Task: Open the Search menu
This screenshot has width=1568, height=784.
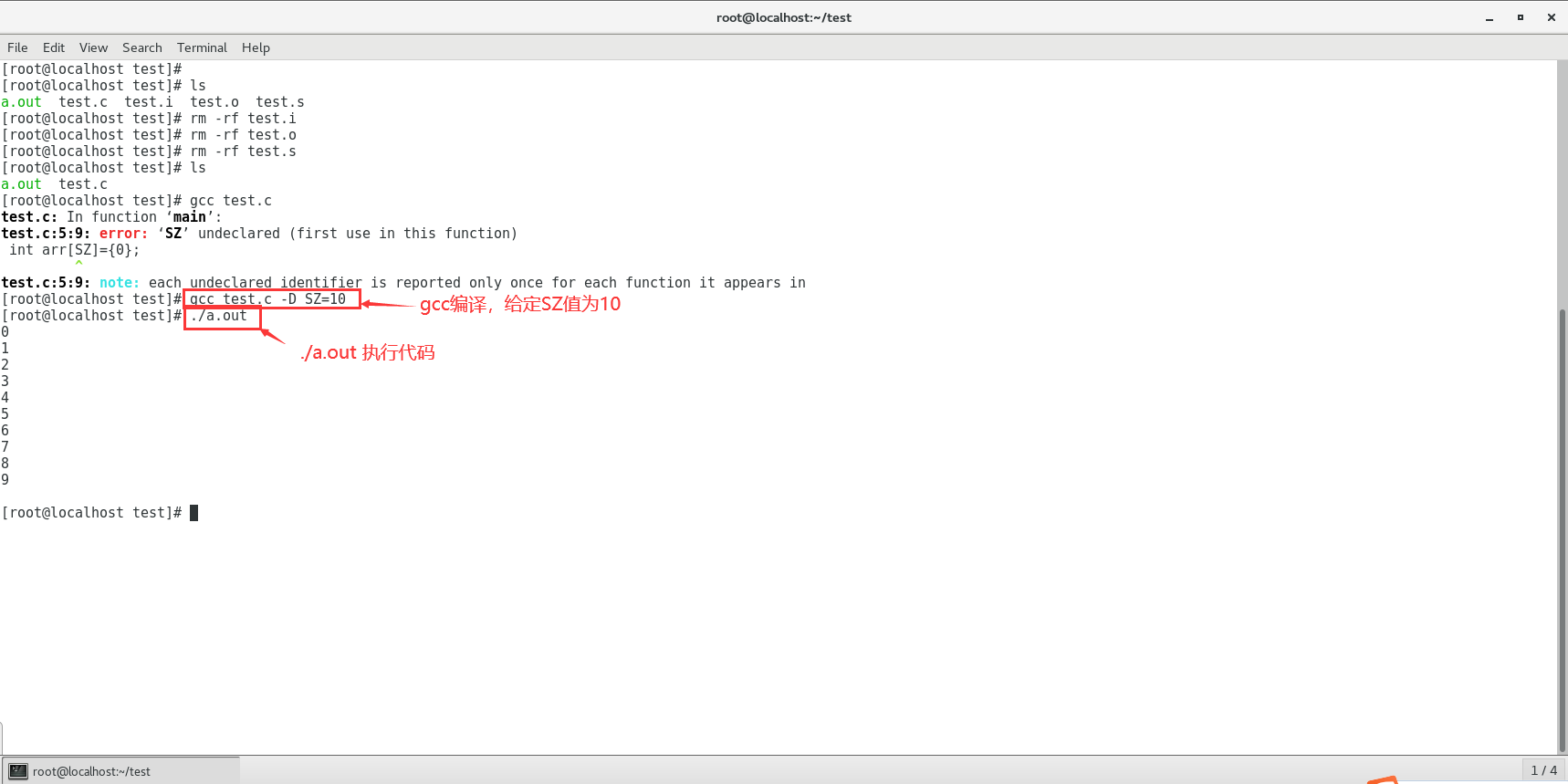Action: (142, 47)
